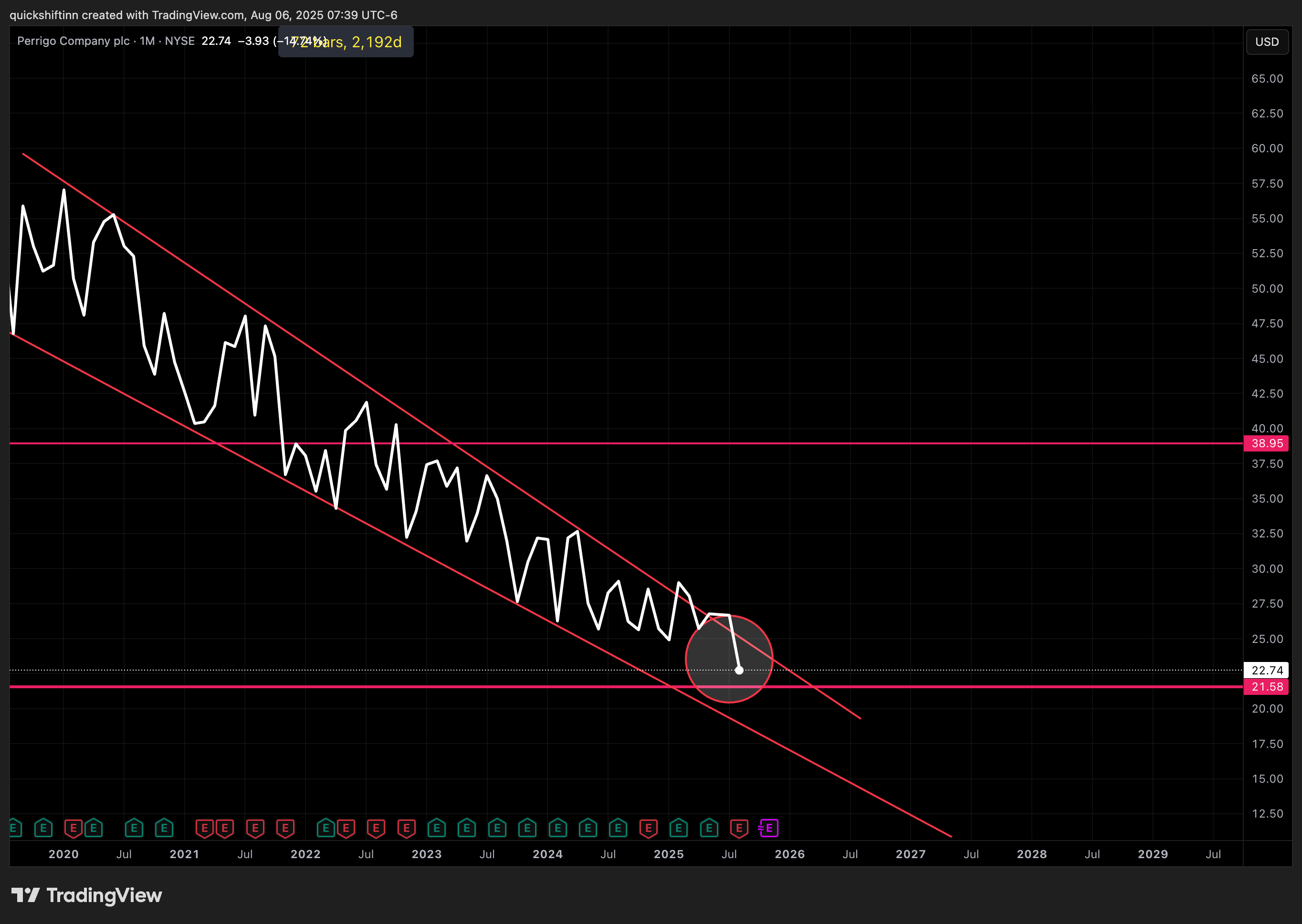Click green earnings marker just right of 2024 label

coord(557,828)
